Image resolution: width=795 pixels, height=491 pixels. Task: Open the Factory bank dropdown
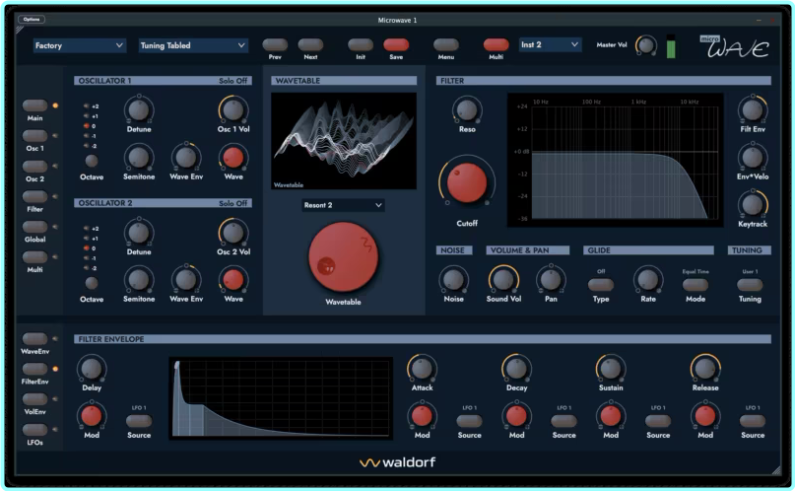coord(79,45)
